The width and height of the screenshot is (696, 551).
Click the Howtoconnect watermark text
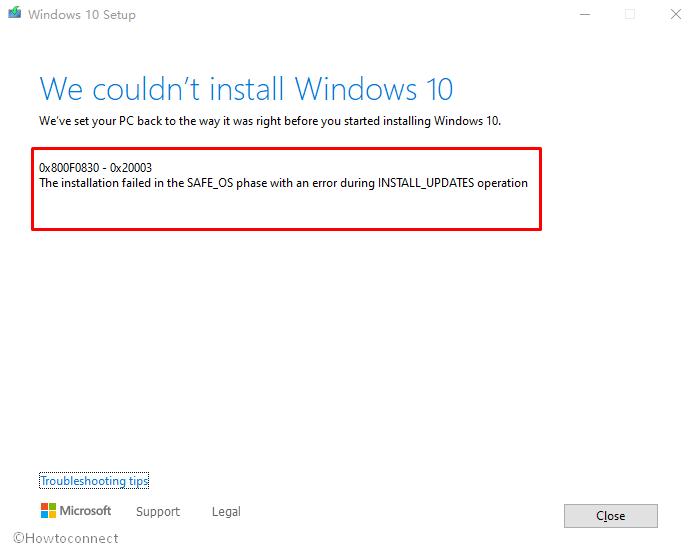(x=66, y=538)
